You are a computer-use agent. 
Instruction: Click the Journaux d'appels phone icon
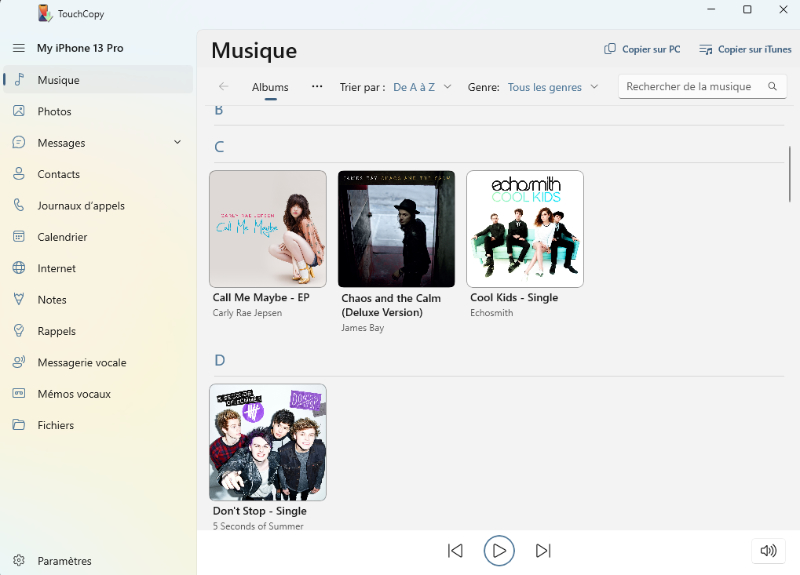click(19, 205)
